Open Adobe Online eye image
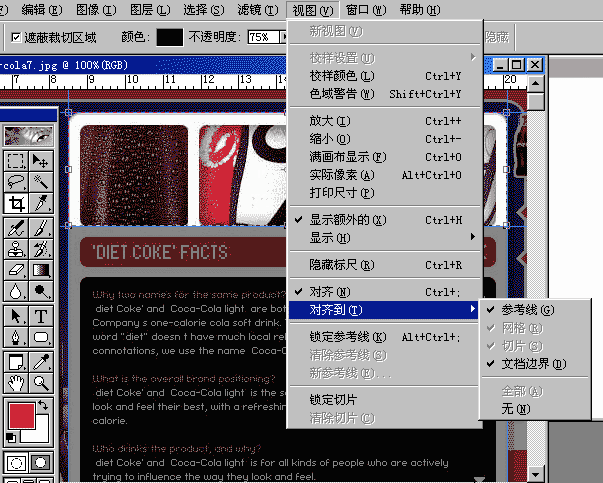The width and height of the screenshot is (603, 483). (x=28, y=136)
